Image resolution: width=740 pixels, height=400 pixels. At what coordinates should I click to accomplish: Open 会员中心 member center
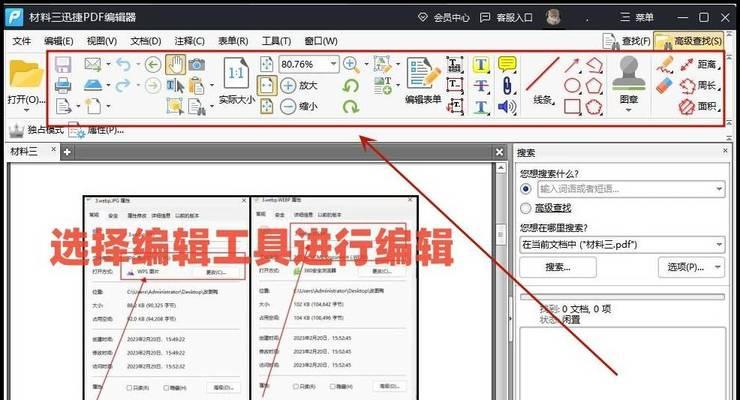444,17
